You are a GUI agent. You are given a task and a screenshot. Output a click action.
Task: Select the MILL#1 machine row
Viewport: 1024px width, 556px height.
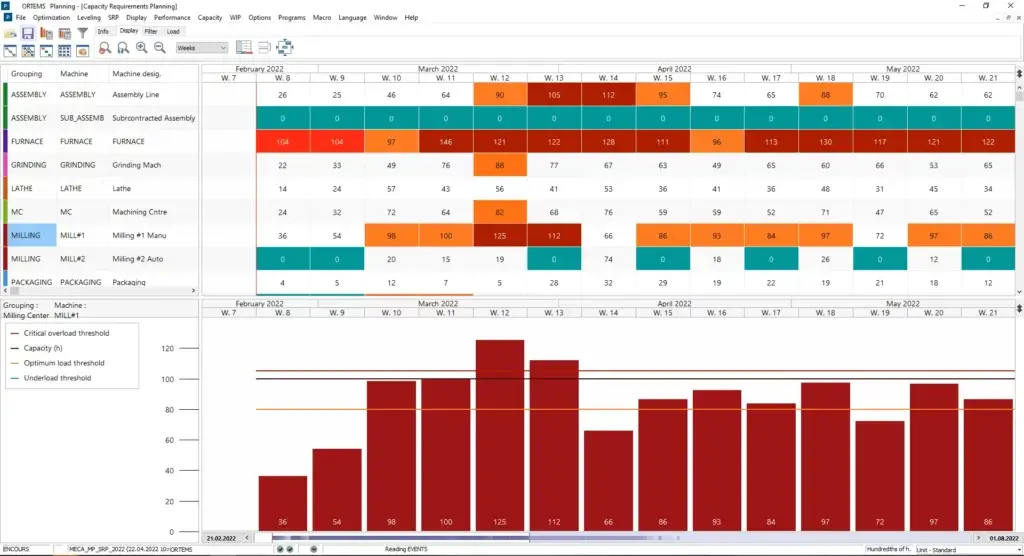click(77, 235)
